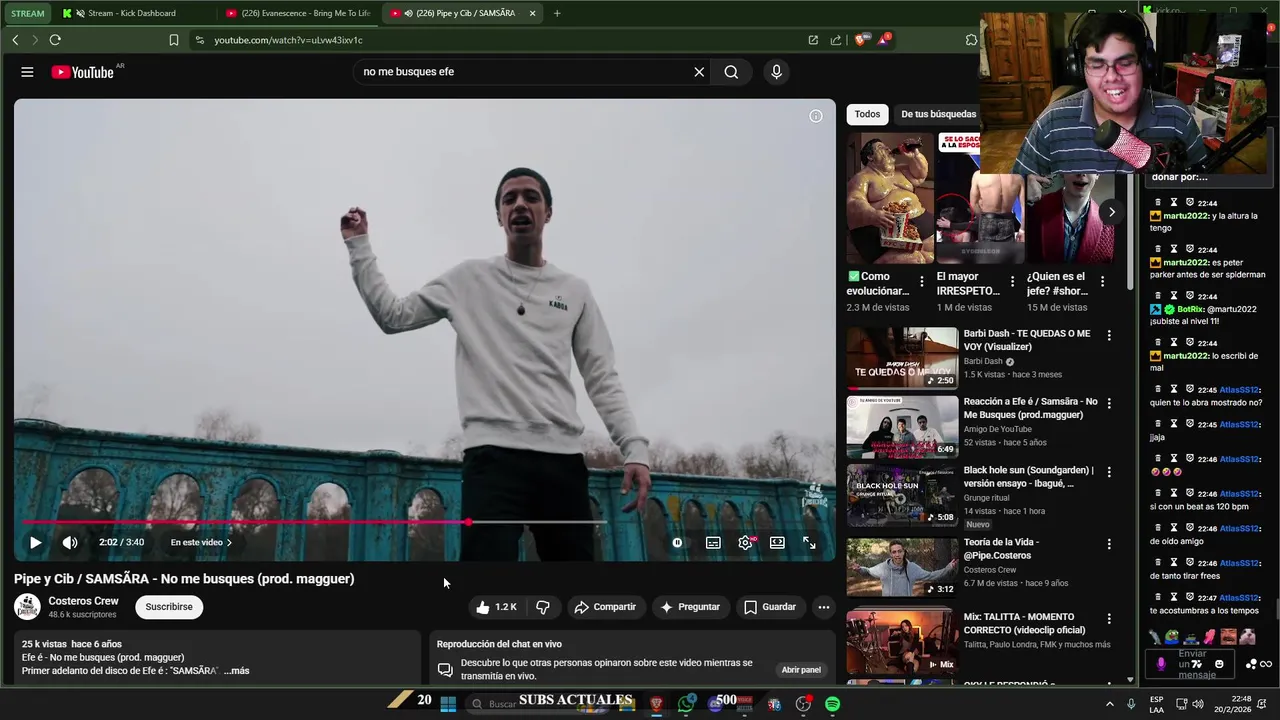This screenshot has height=720, width=1280.
Task: Open the Brave Shields lion icon
Action: (x=860, y=40)
